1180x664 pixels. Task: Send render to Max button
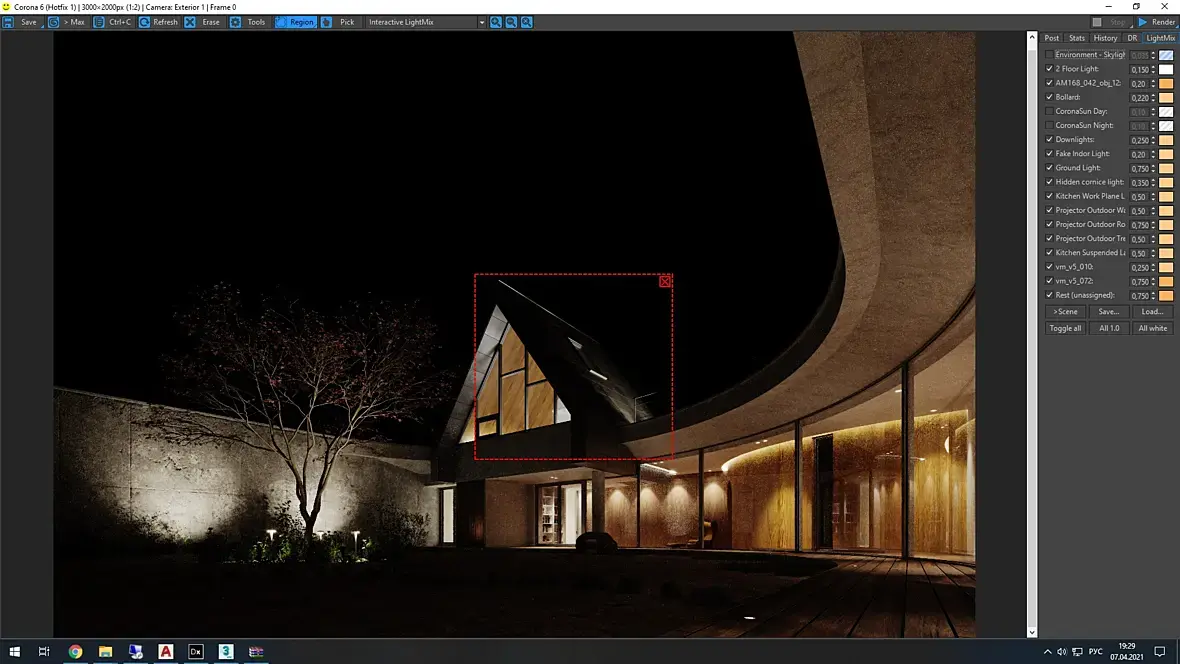(x=67, y=22)
